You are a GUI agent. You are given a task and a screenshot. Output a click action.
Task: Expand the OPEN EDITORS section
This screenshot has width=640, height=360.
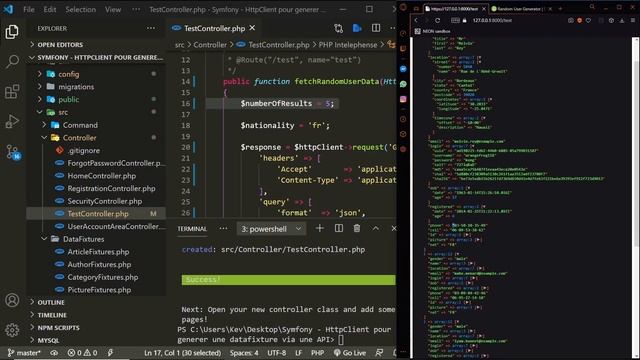pos(60,44)
